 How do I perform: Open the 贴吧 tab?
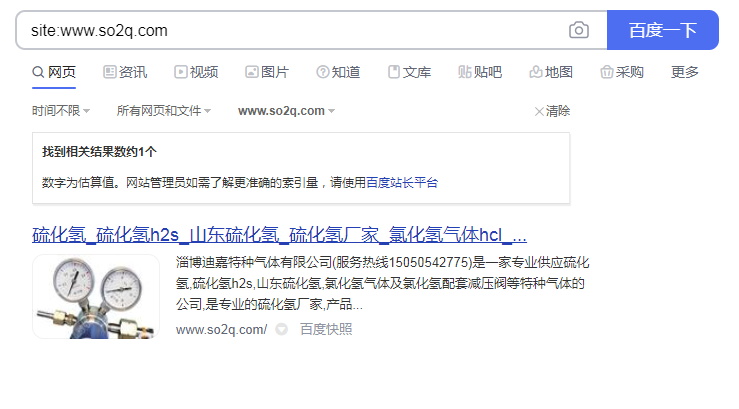(480, 72)
